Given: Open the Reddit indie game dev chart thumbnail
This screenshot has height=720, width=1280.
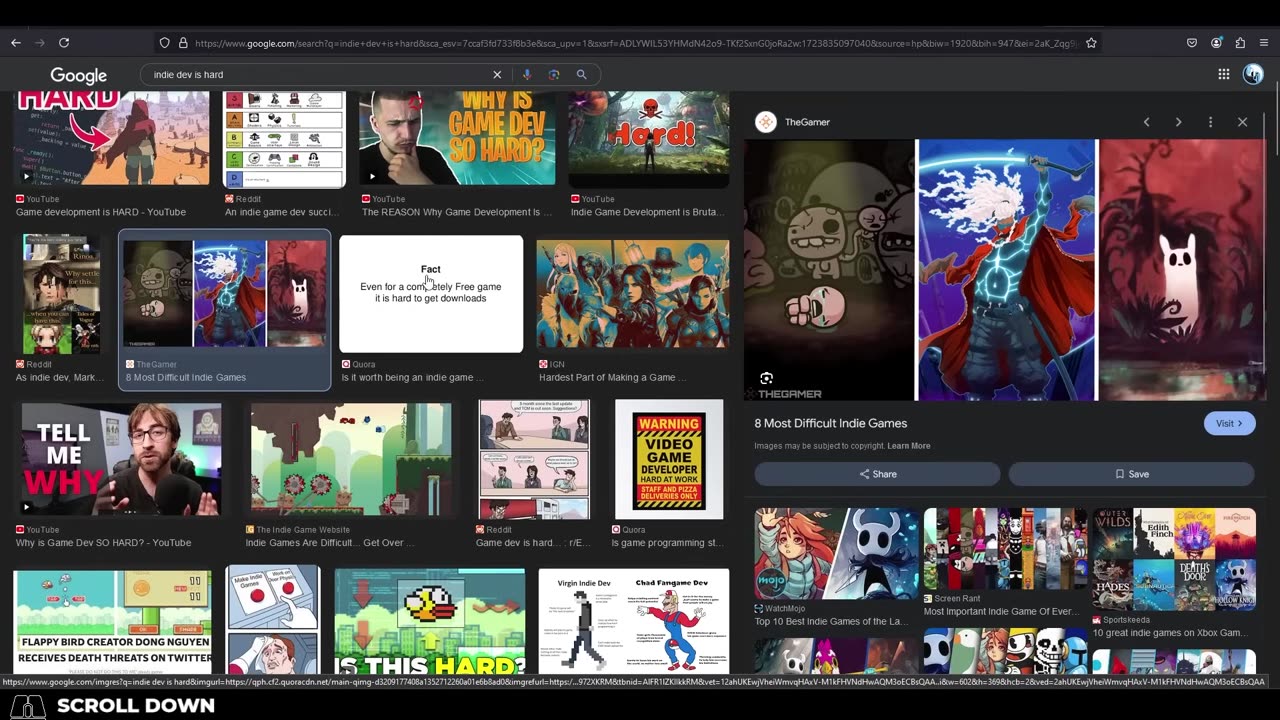Looking at the screenshot, I should pyautogui.click(x=284, y=139).
